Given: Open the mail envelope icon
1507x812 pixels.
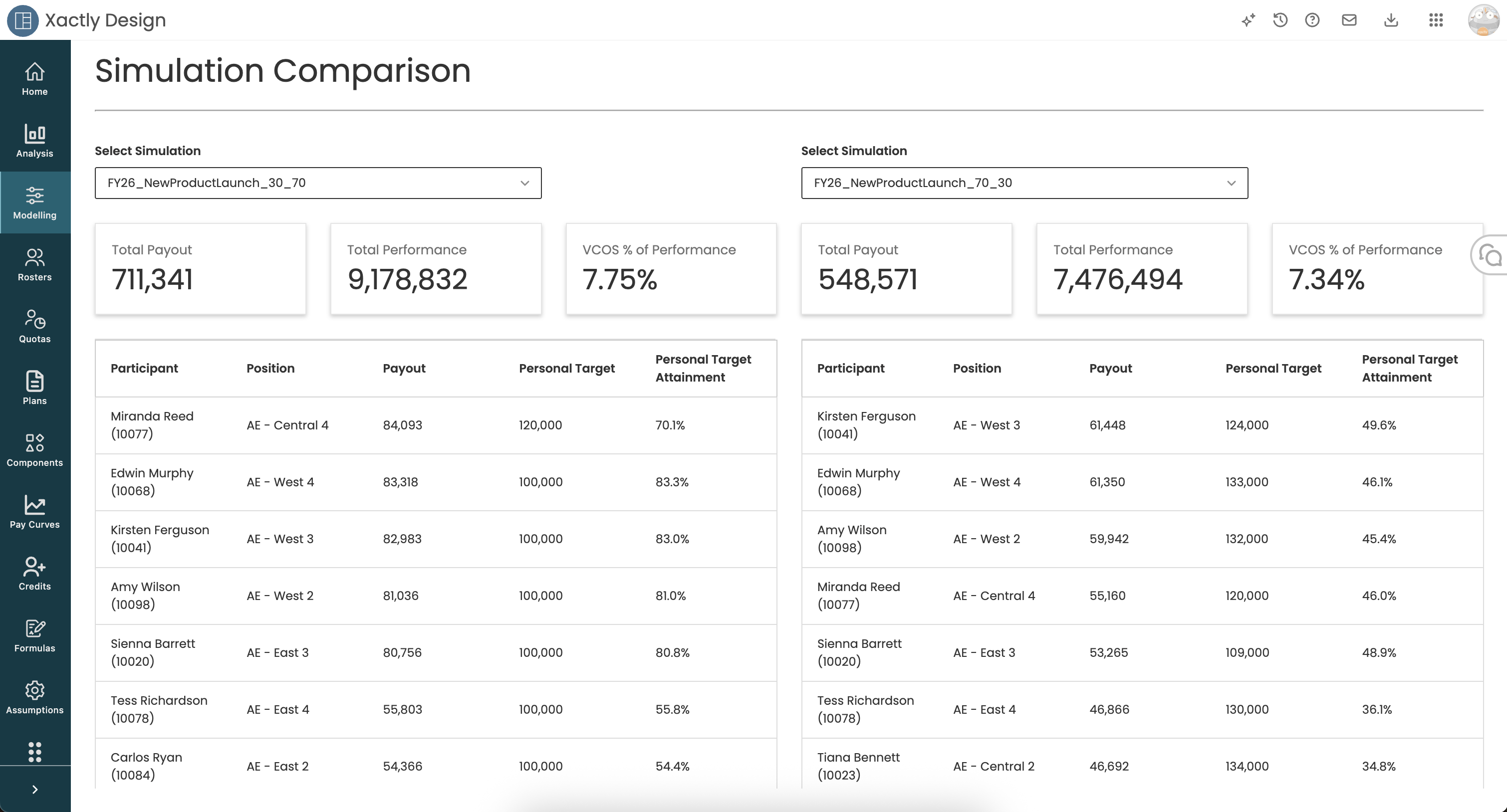Looking at the screenshot, I should pos(1349,20).
